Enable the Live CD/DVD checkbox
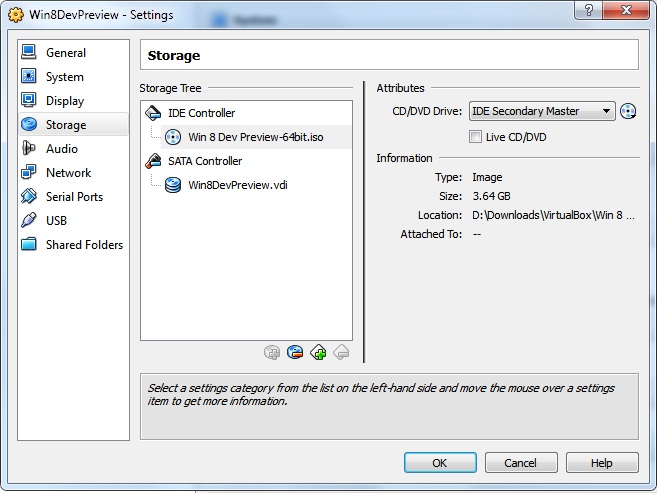The height and width of the screenshot is (493, 657). click(x=476, y=137)
